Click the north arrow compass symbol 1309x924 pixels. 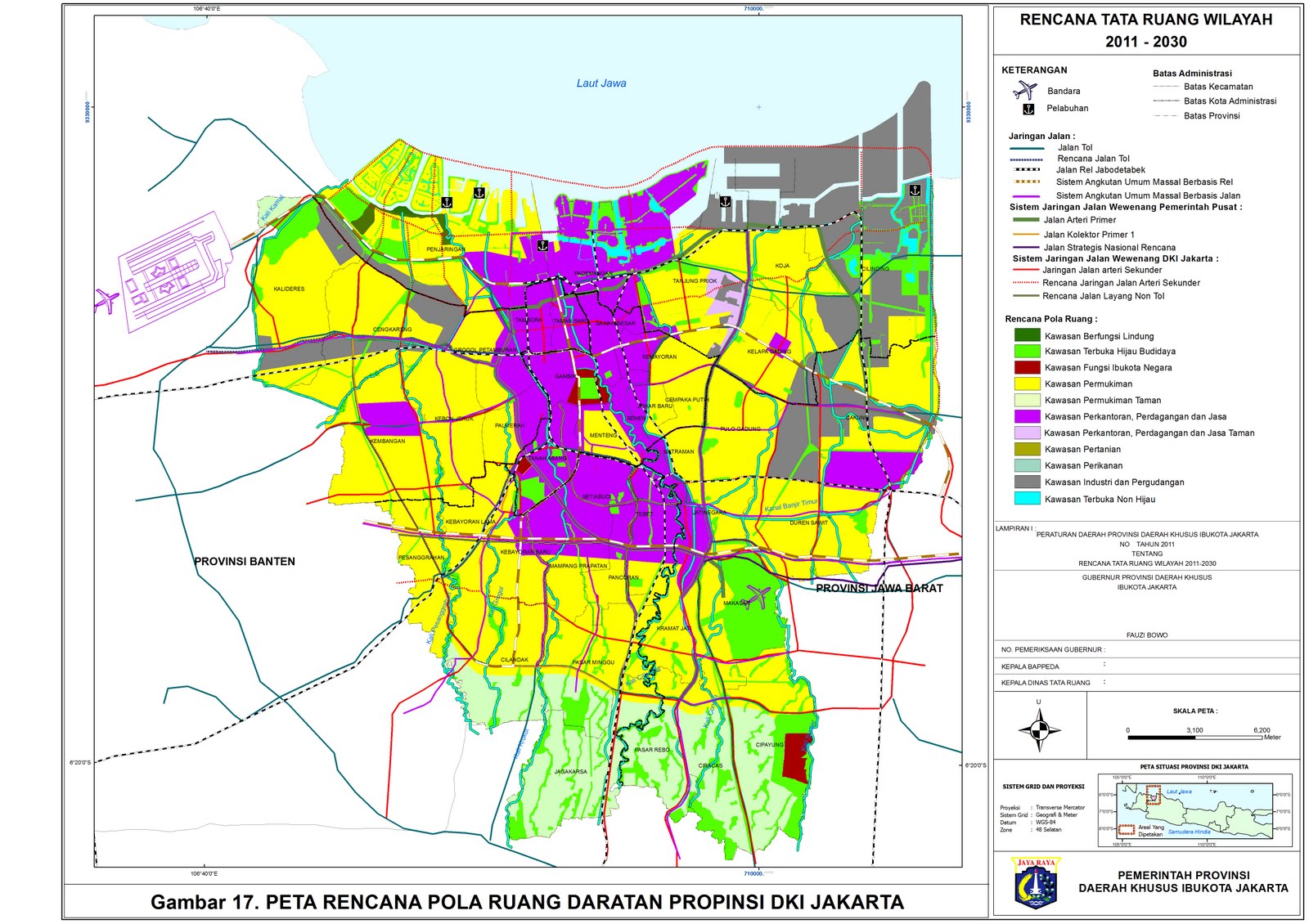tap(1039, 729)
